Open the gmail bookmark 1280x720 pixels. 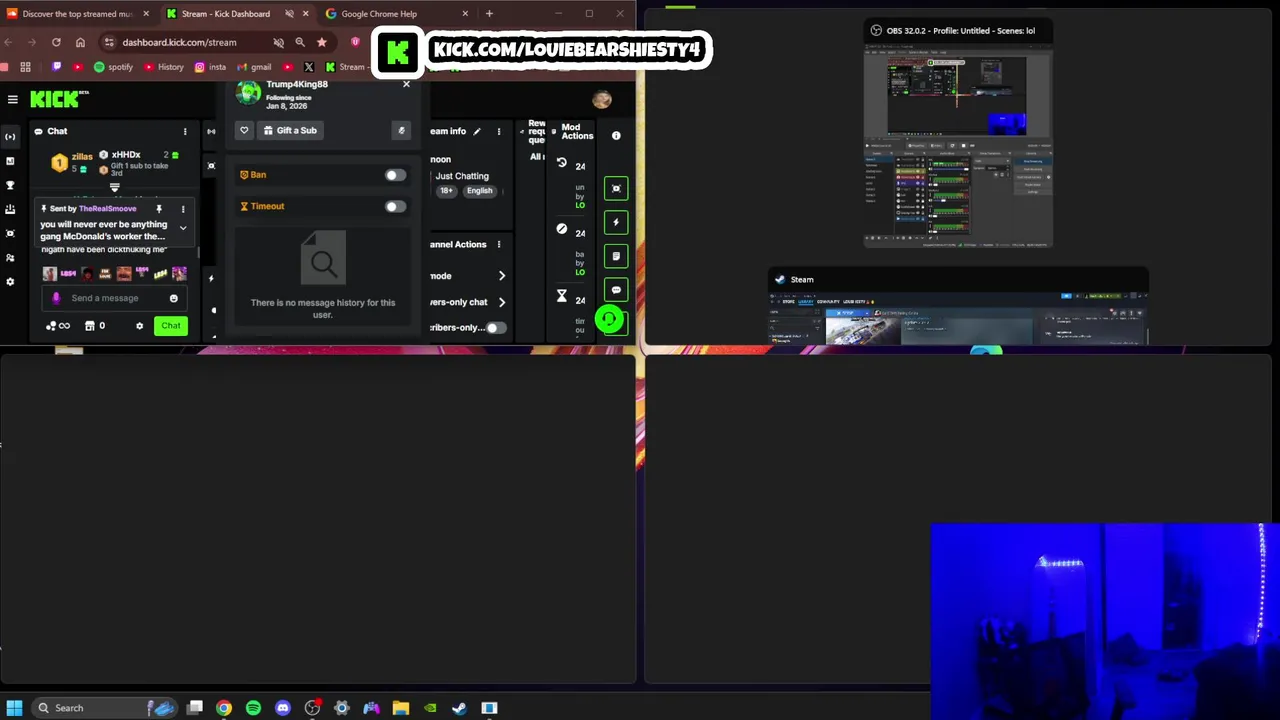coord(254,67)
